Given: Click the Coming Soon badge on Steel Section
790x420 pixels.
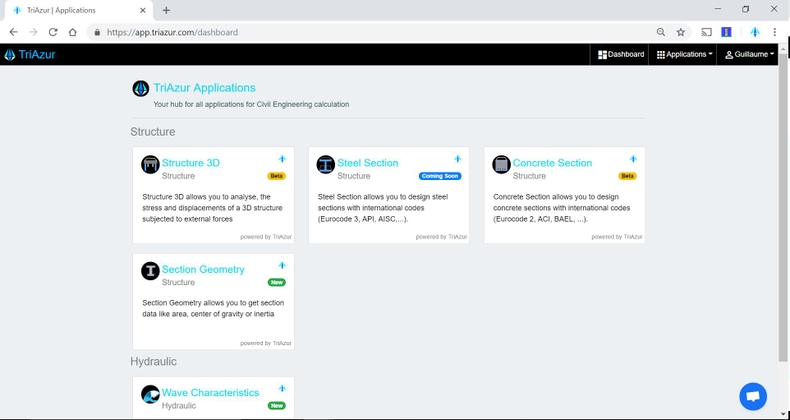Looking at the screenshot, I should 440,176.
